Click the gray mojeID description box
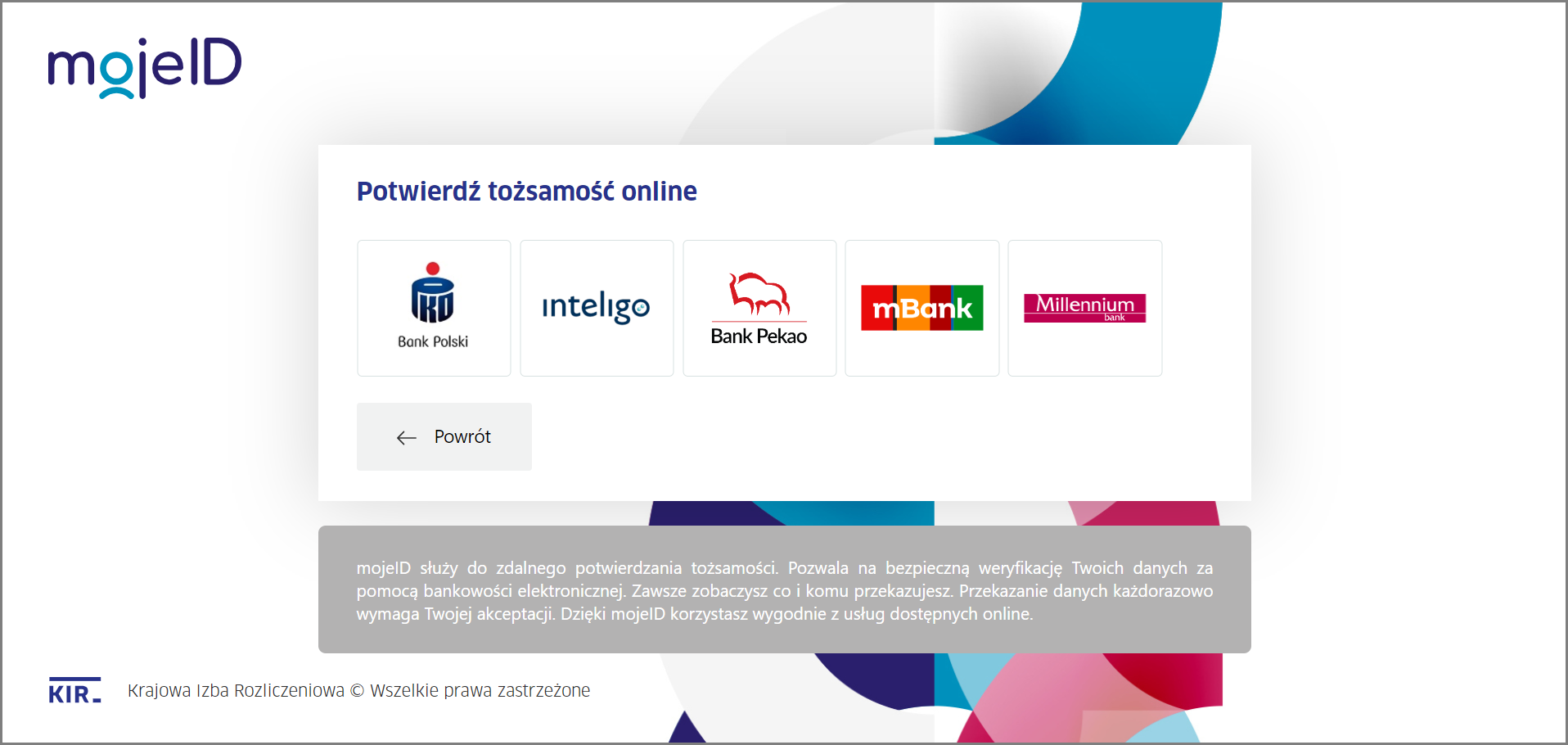The width and height of the screenshot is (1568, 745). [784, 589]
